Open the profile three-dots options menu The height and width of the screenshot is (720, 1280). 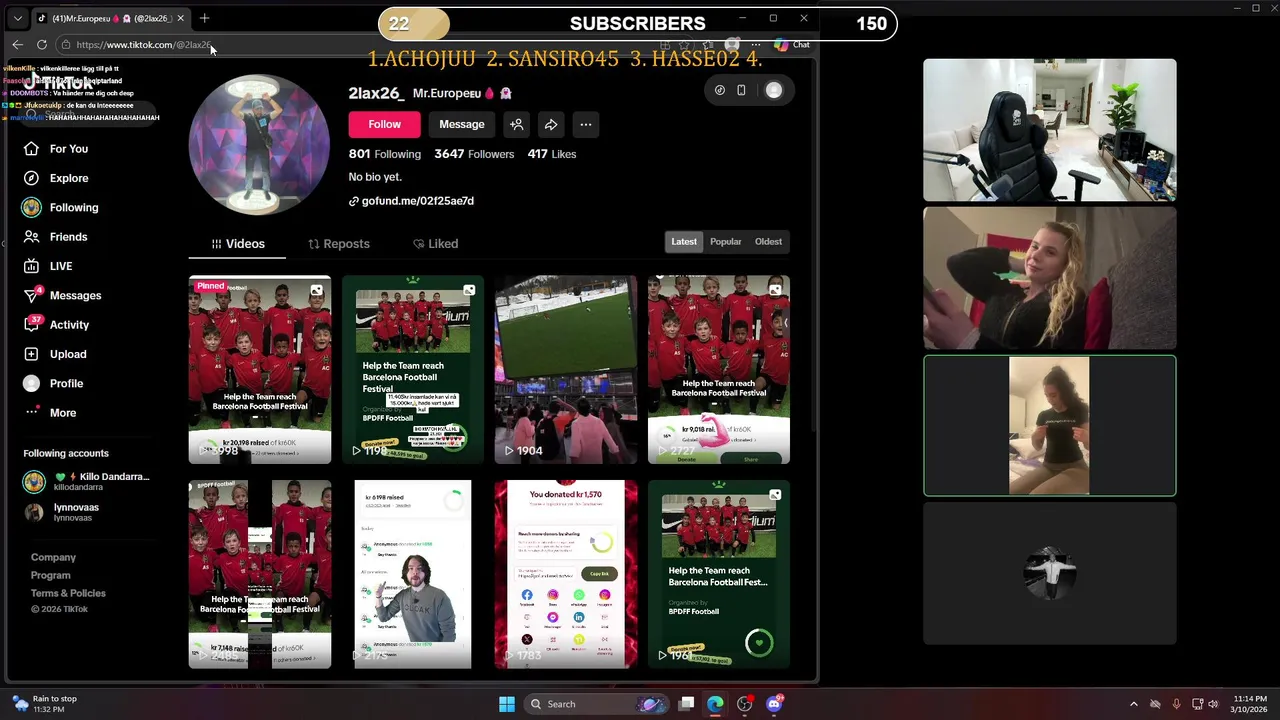(x=586, y=124)
